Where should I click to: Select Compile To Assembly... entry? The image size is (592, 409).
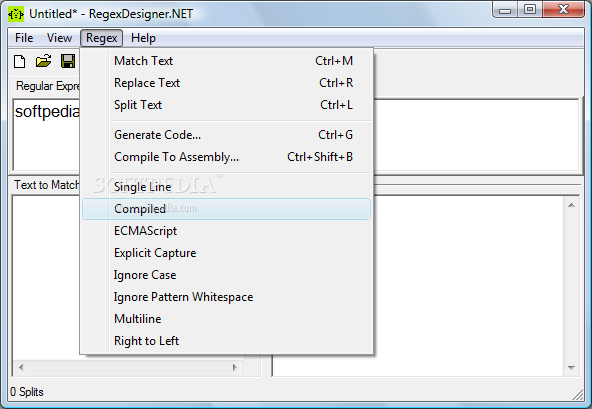(x=227, y=157)
